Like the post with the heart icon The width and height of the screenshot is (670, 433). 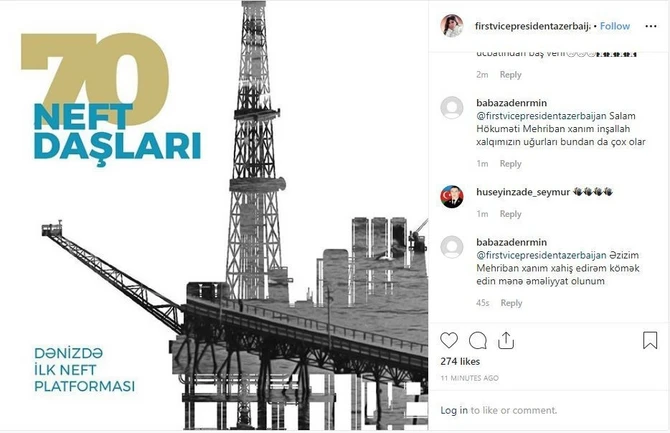tap(449, 341)
